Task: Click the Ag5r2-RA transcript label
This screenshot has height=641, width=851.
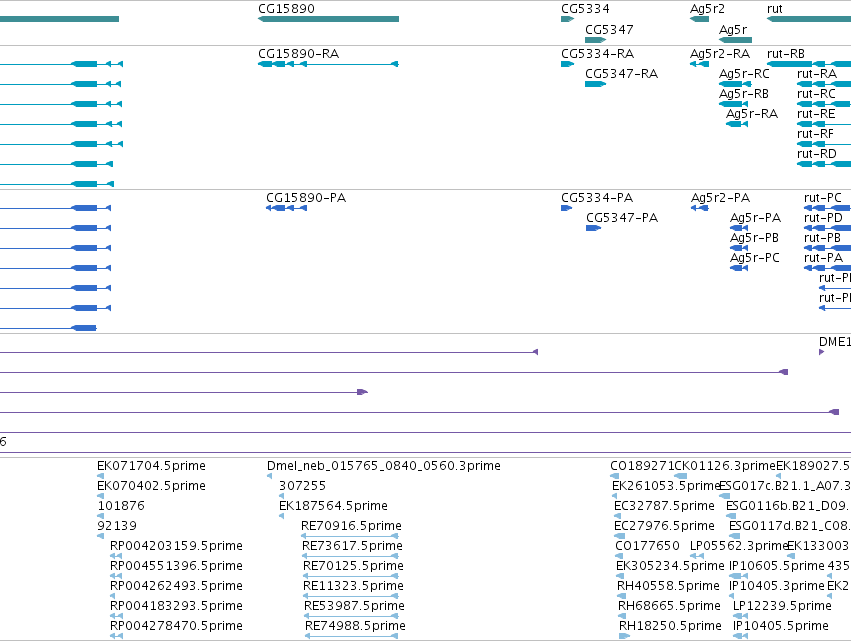Action: [720, 54]
